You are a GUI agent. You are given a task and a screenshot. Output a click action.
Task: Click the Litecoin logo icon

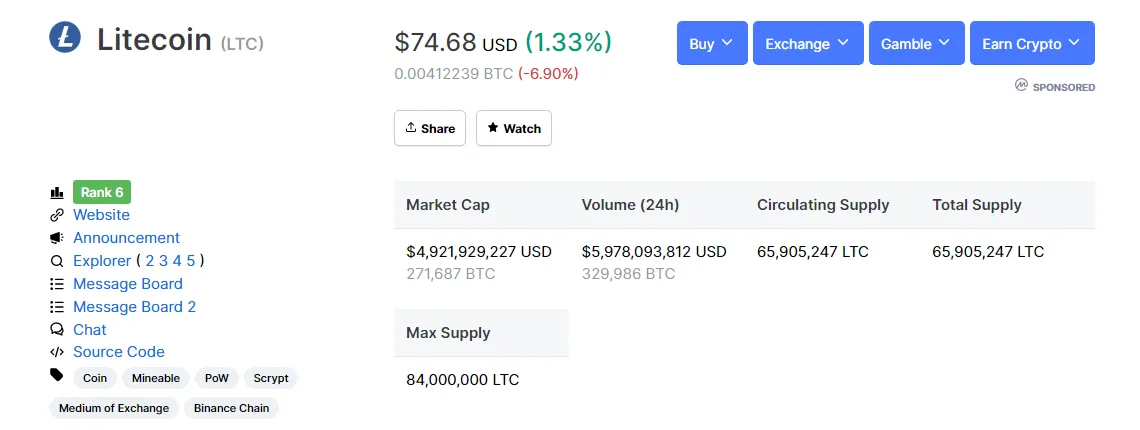pyautogui.click(x=65, y=38)
